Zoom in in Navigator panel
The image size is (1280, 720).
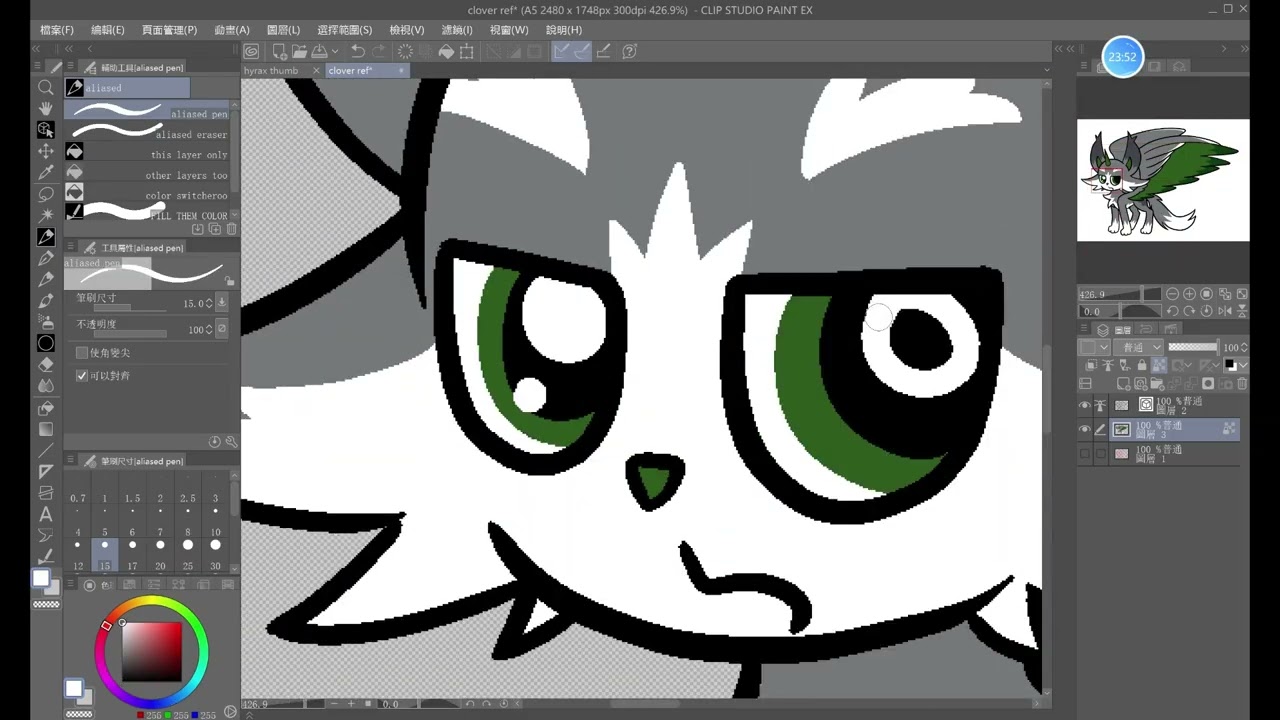click(1189, 293)
